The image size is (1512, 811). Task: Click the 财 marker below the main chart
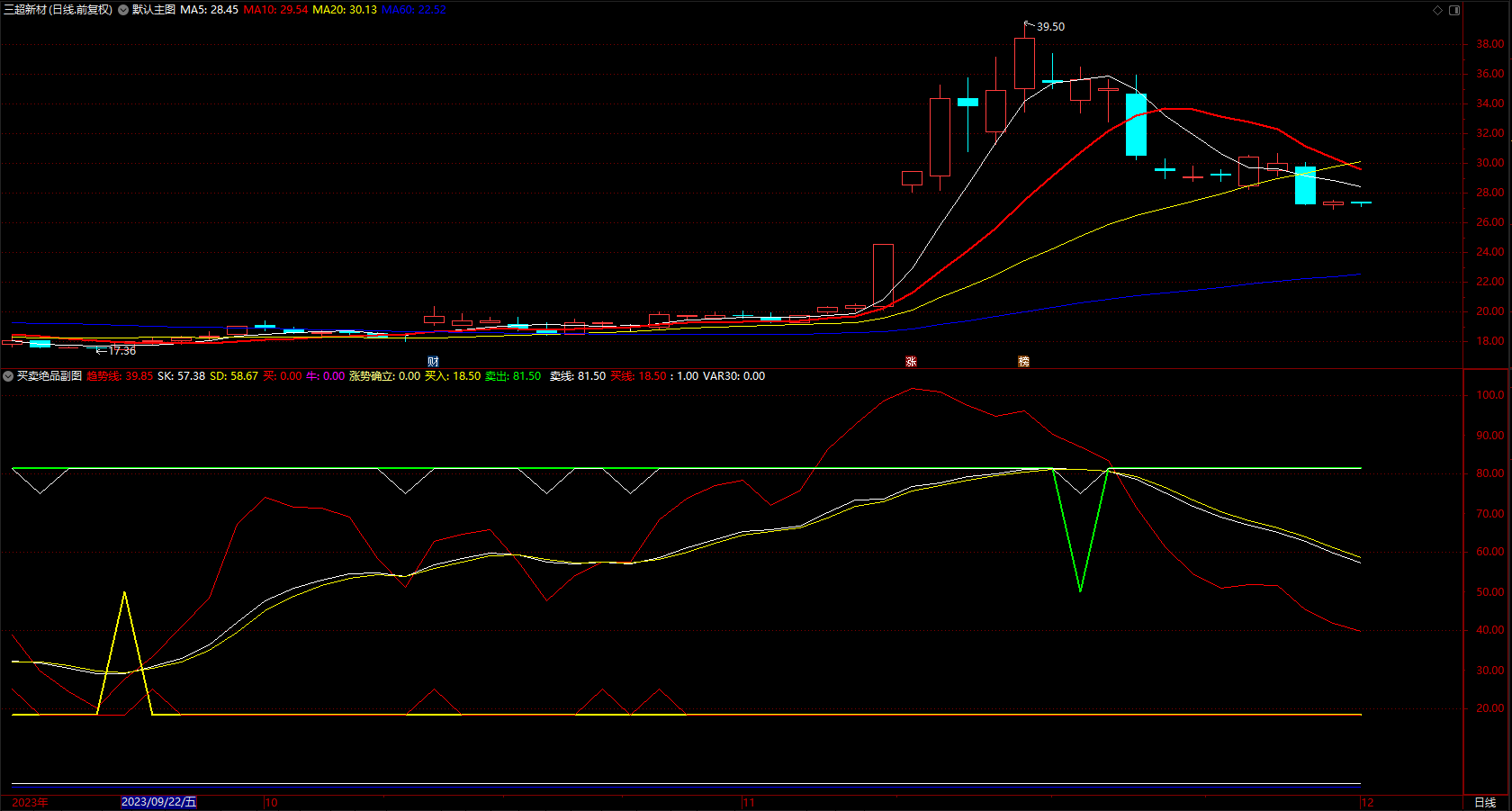[x=433, y=362]
